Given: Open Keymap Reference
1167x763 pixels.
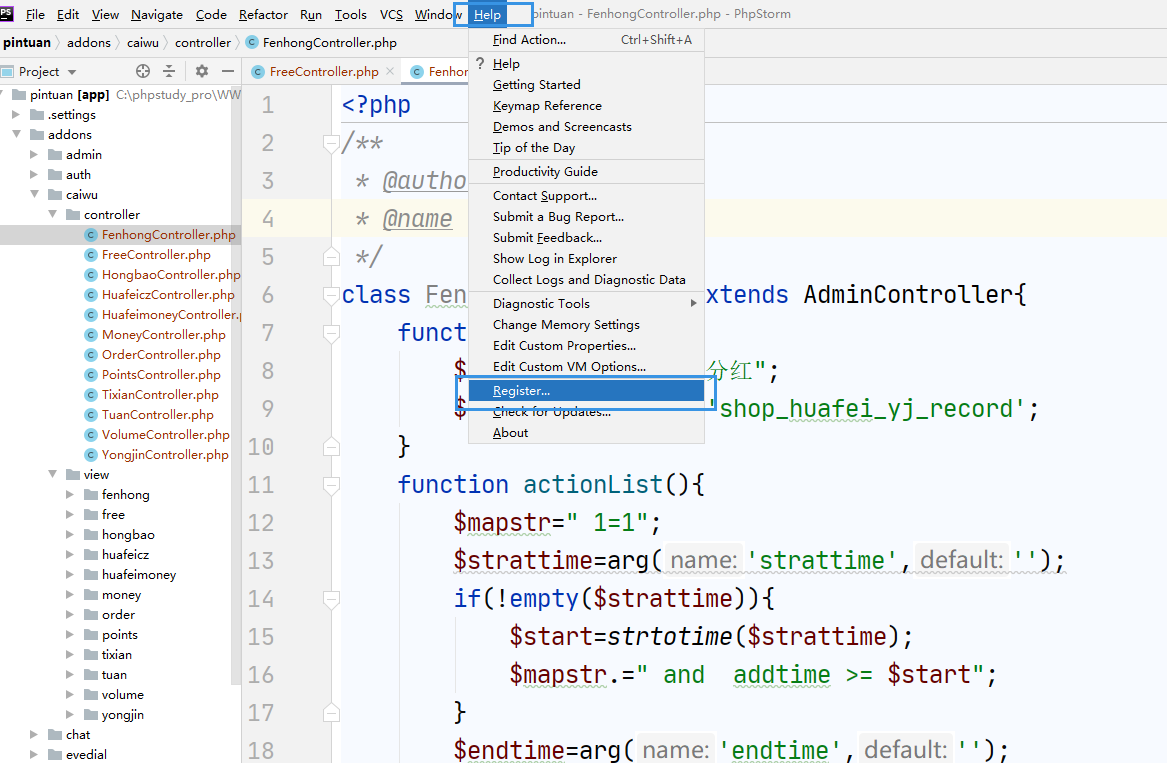Looking at the screenshot, I should 586,106.
